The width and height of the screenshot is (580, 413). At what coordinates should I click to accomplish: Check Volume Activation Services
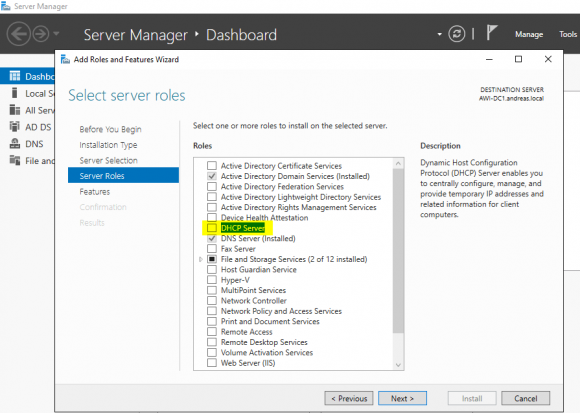pyautogui.click(x=212, y=352)
